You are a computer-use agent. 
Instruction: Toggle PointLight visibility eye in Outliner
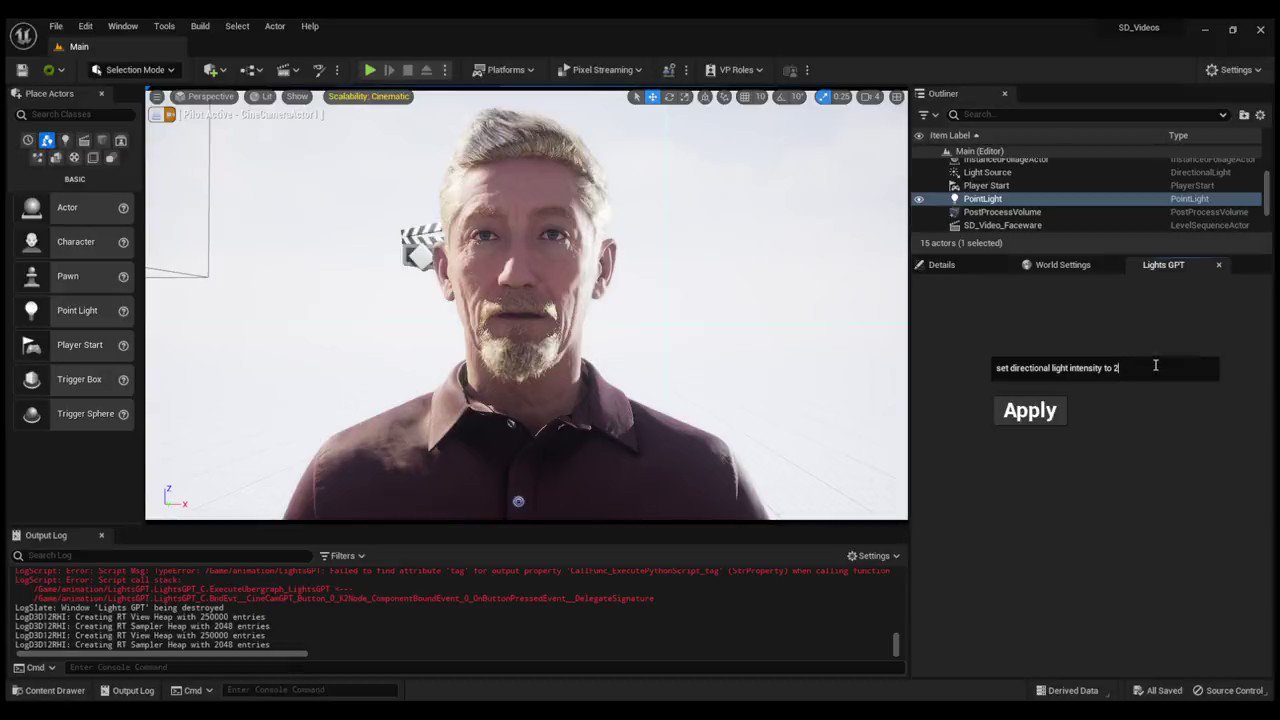[918, 198]
